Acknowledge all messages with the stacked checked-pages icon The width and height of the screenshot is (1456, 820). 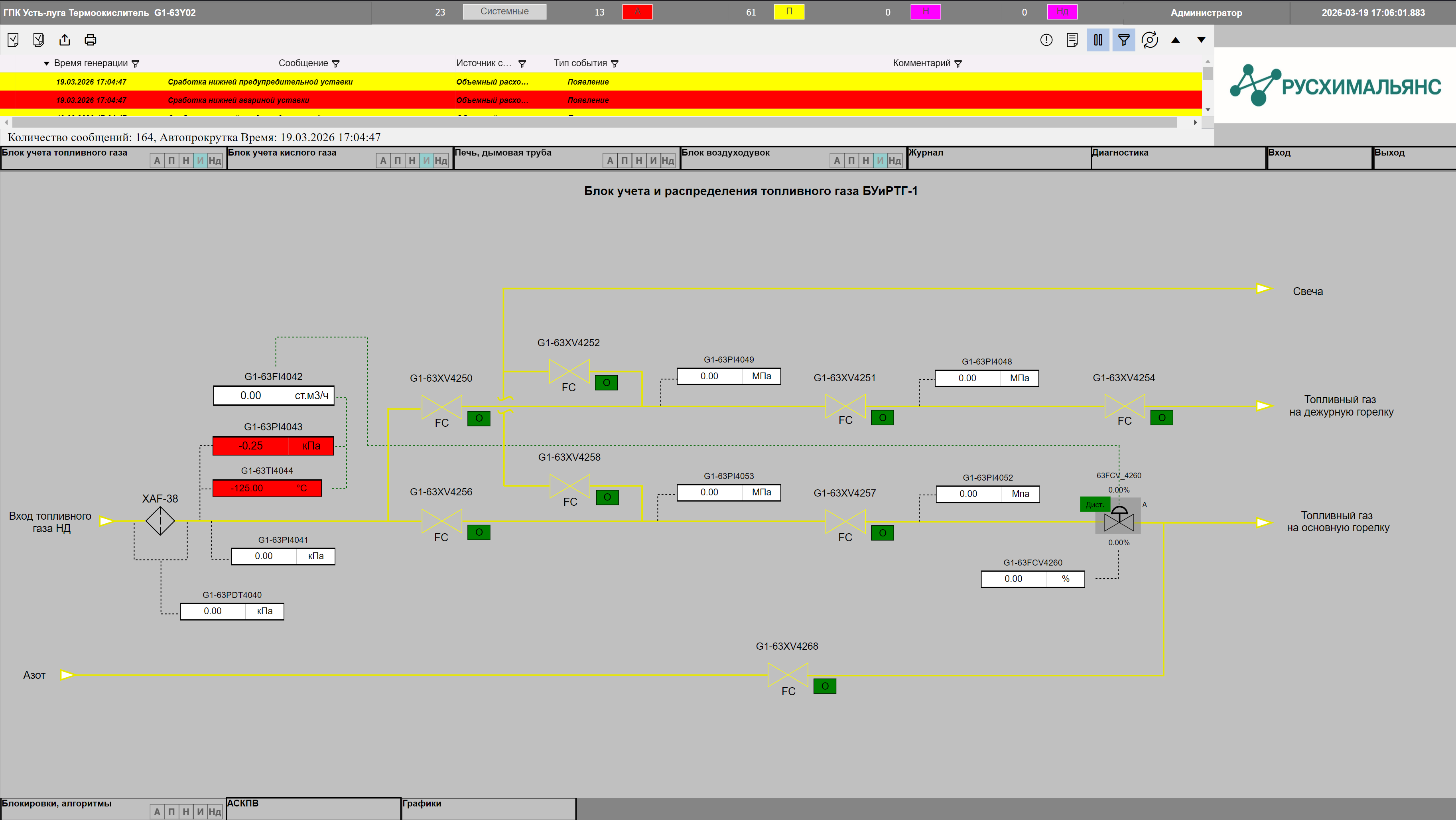(x=38, y=39)
